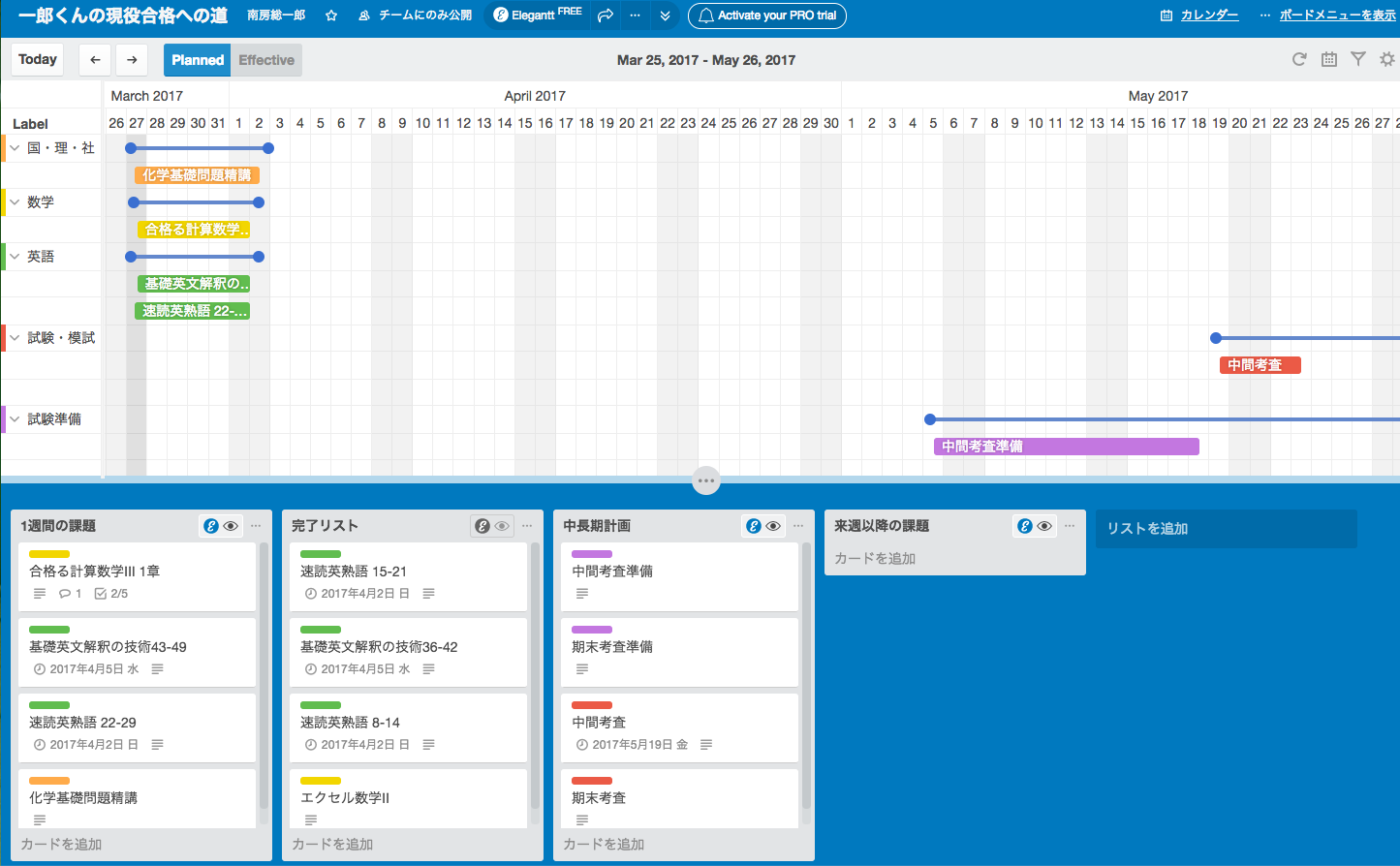
Task: Open card 速読英熟語 15-21
Action: click(x=408, y=576)
